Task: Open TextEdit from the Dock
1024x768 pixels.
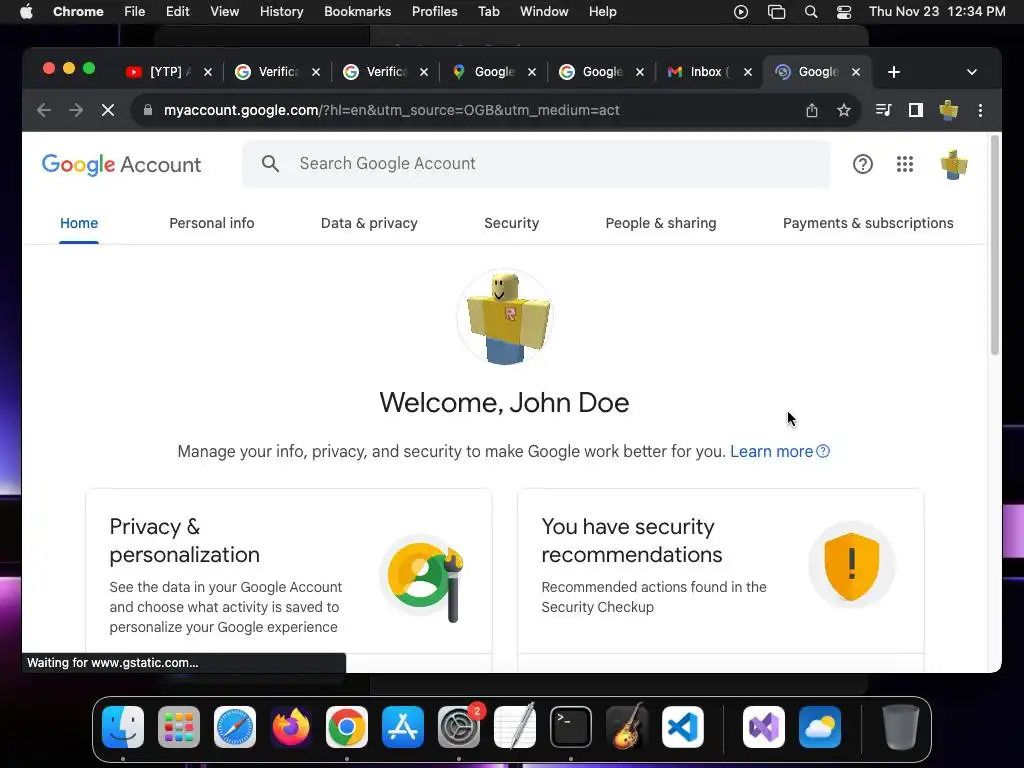Action: (515, 727)
